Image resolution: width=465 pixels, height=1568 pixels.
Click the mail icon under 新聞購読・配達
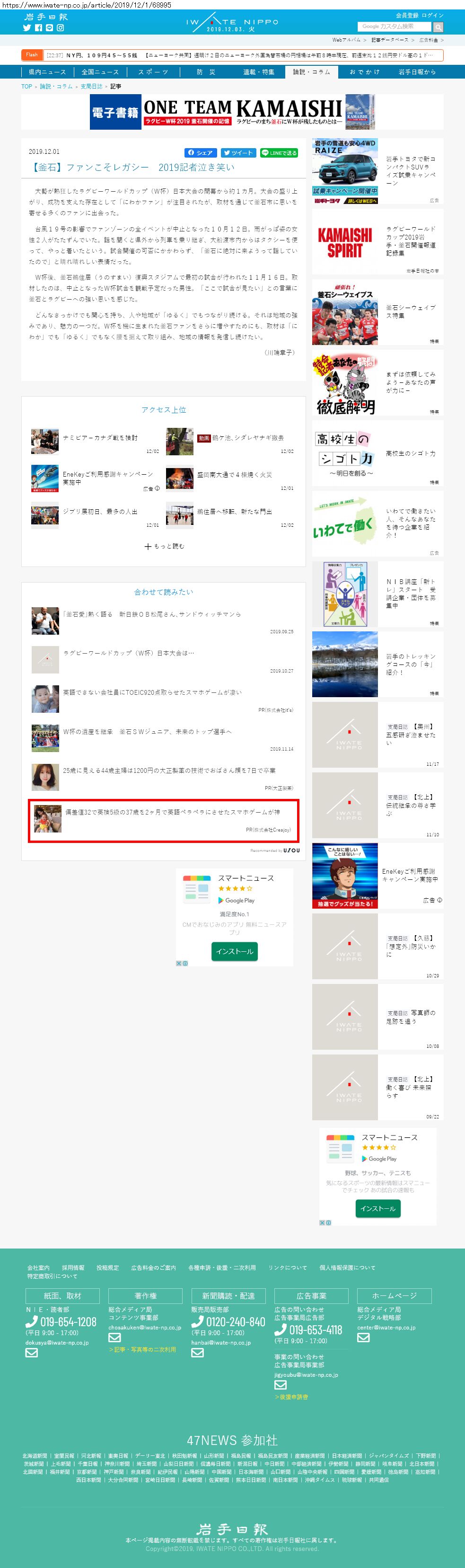click(x=197, y=1353)
